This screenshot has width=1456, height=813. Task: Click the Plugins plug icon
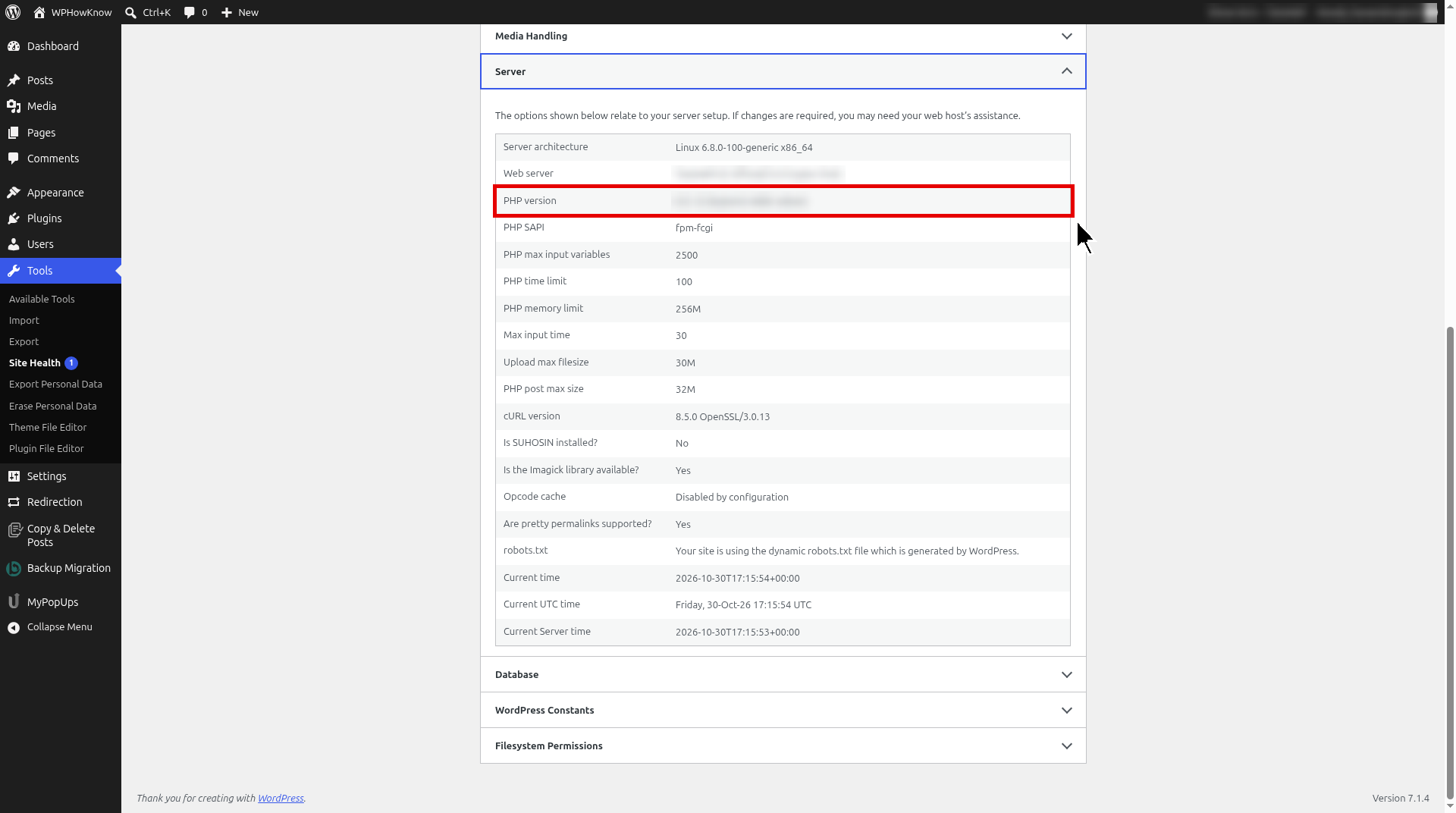[x=14, y=218]
